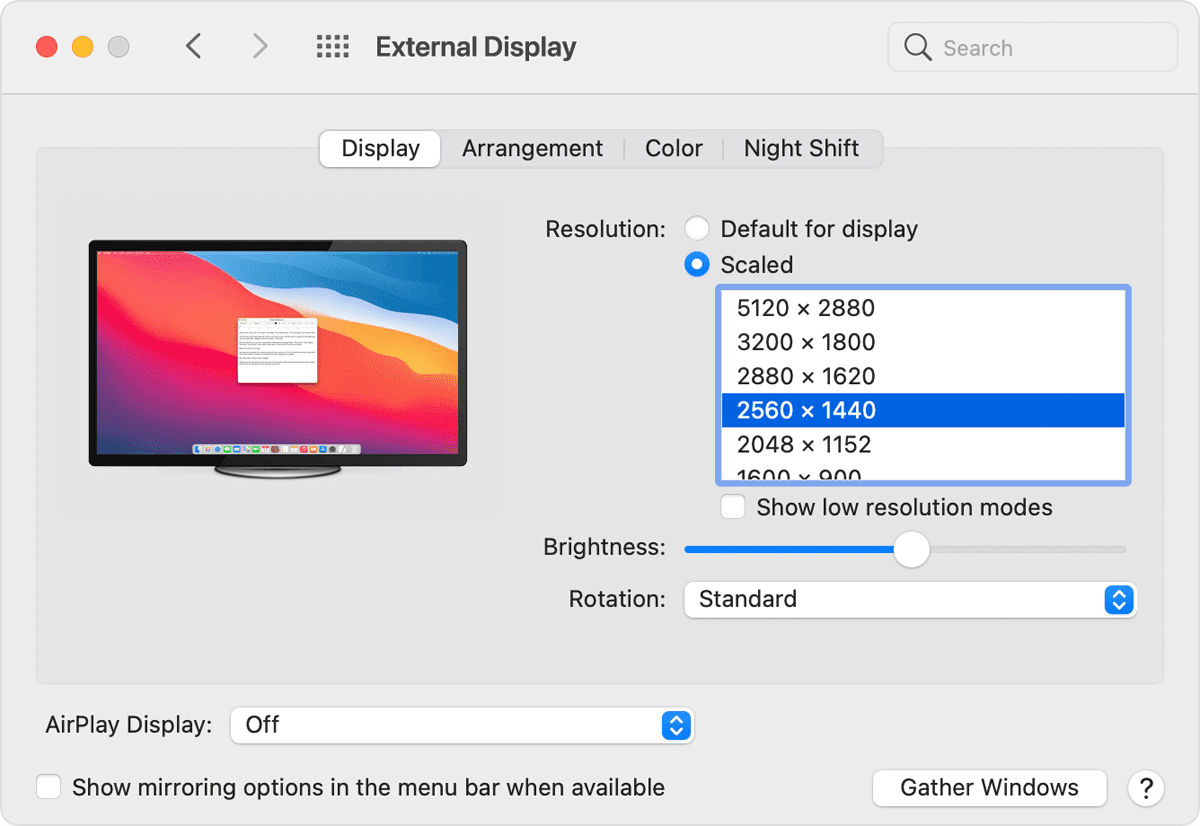Enable mirroring options in menu bar
1200x826 pixels.
48,787
